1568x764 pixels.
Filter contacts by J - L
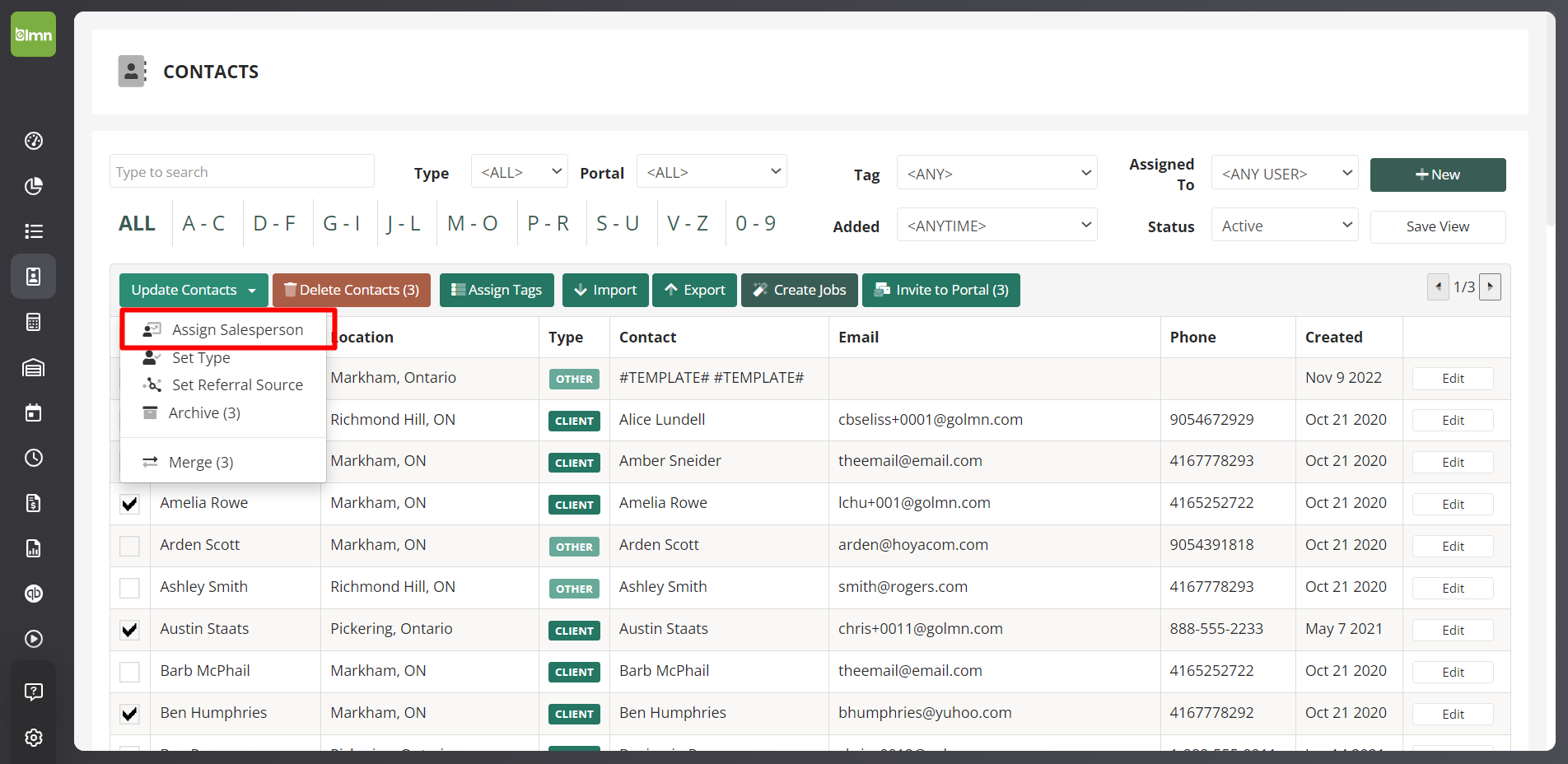(404, 223)
